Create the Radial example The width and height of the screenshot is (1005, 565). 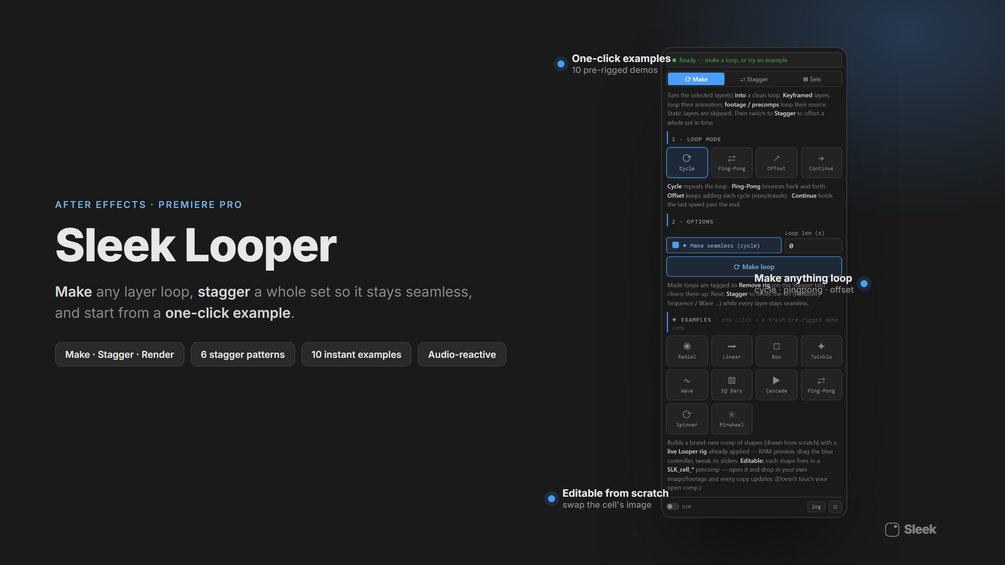pos(686,350)
